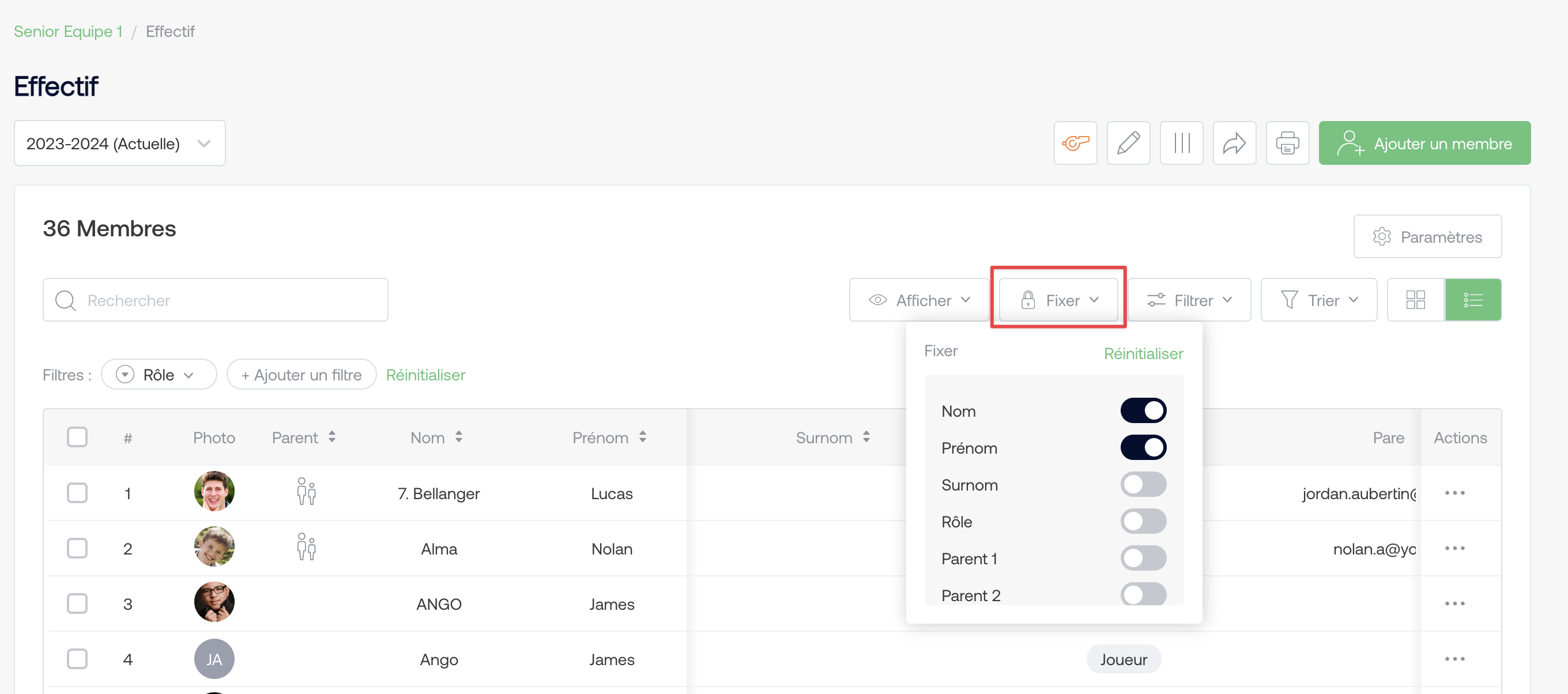Enable Parent 1 pinned switch
Screen dimensions: 1568x694
[x=1143, y=559]
